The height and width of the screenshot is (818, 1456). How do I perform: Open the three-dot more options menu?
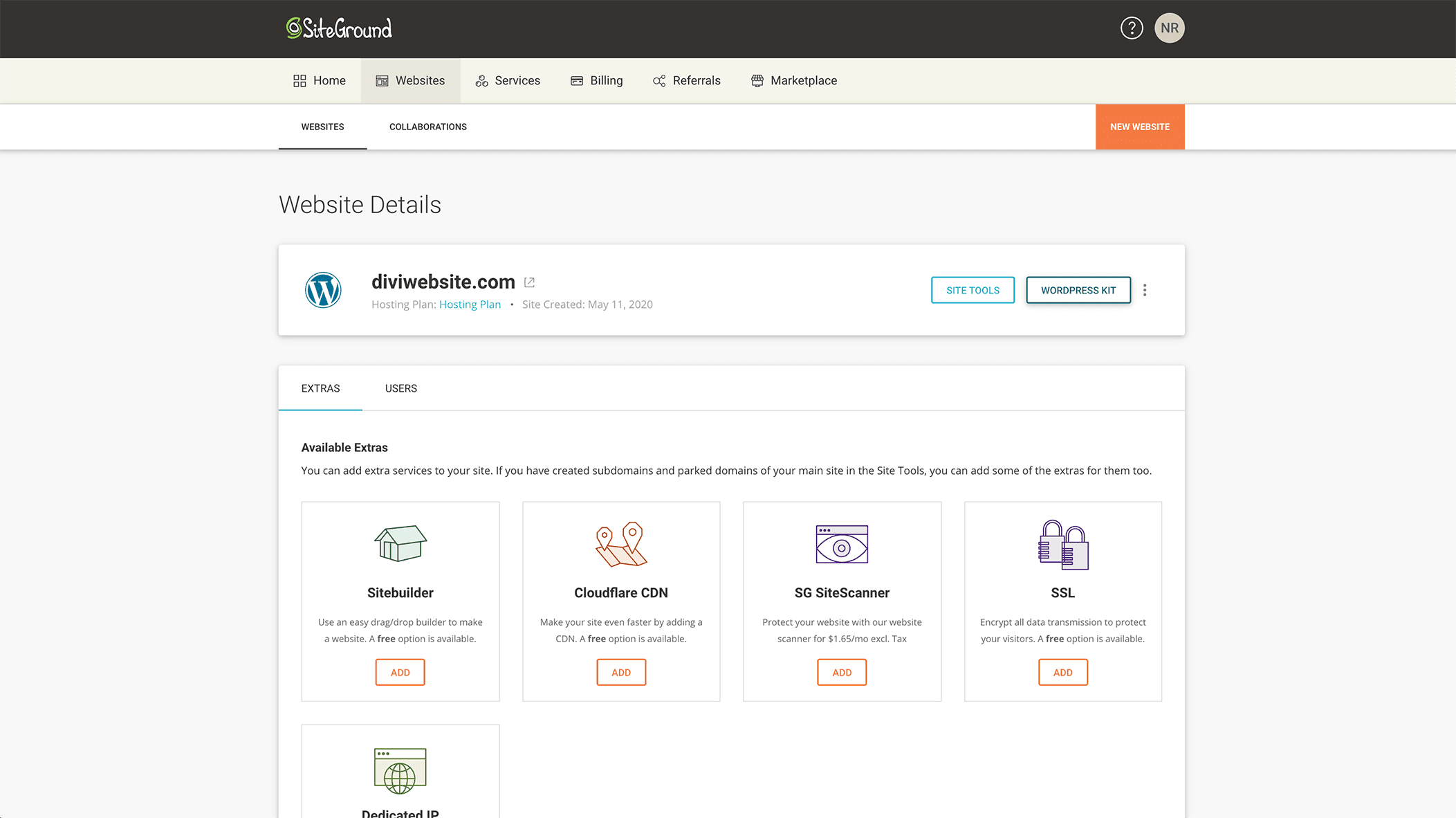tap(1145, 290)
